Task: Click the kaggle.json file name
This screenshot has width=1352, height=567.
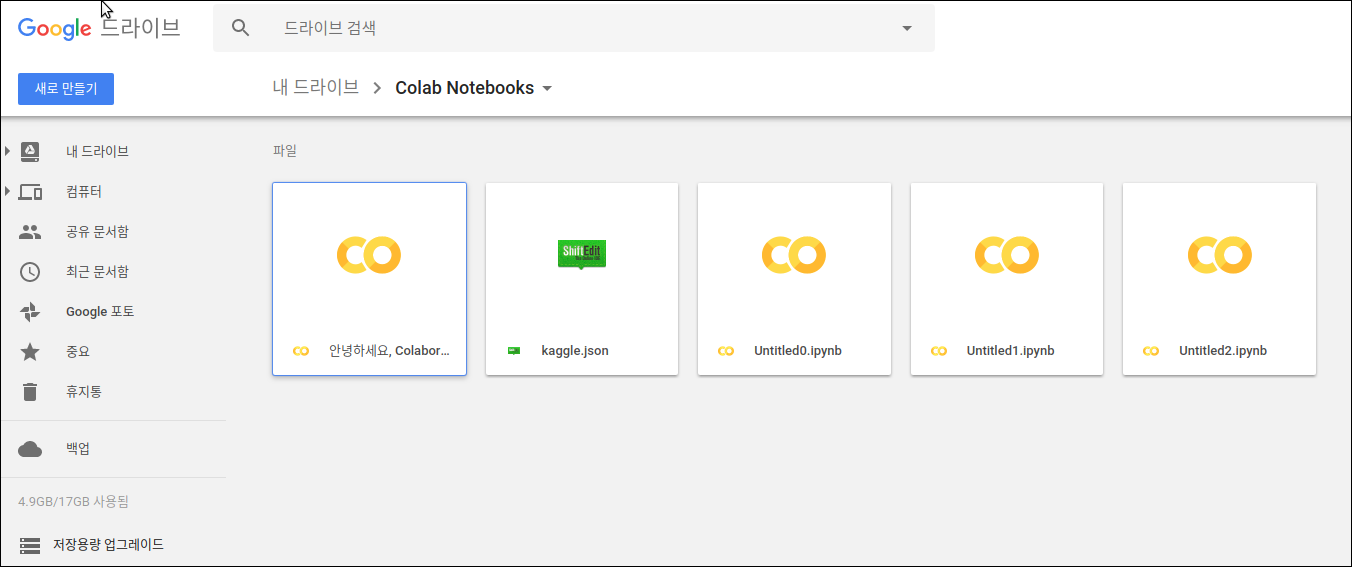Action: [575, 351]
